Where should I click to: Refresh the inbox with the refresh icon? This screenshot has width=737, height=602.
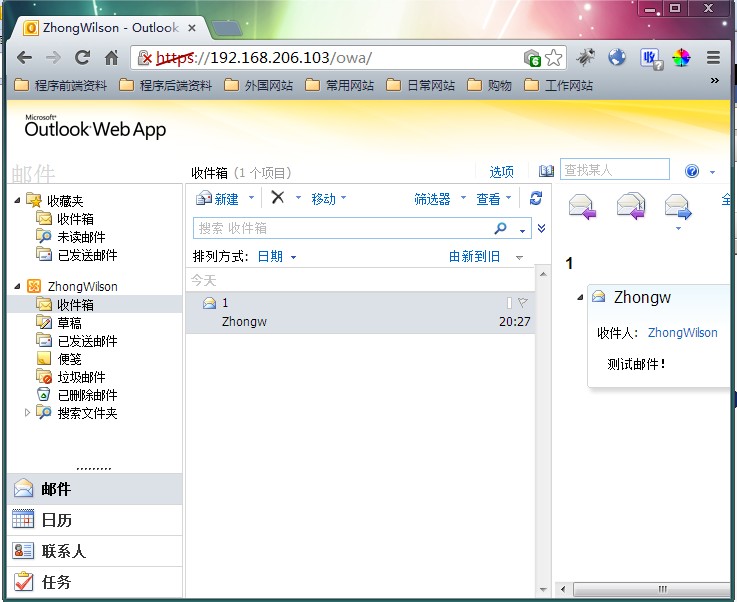click(536, 198)
